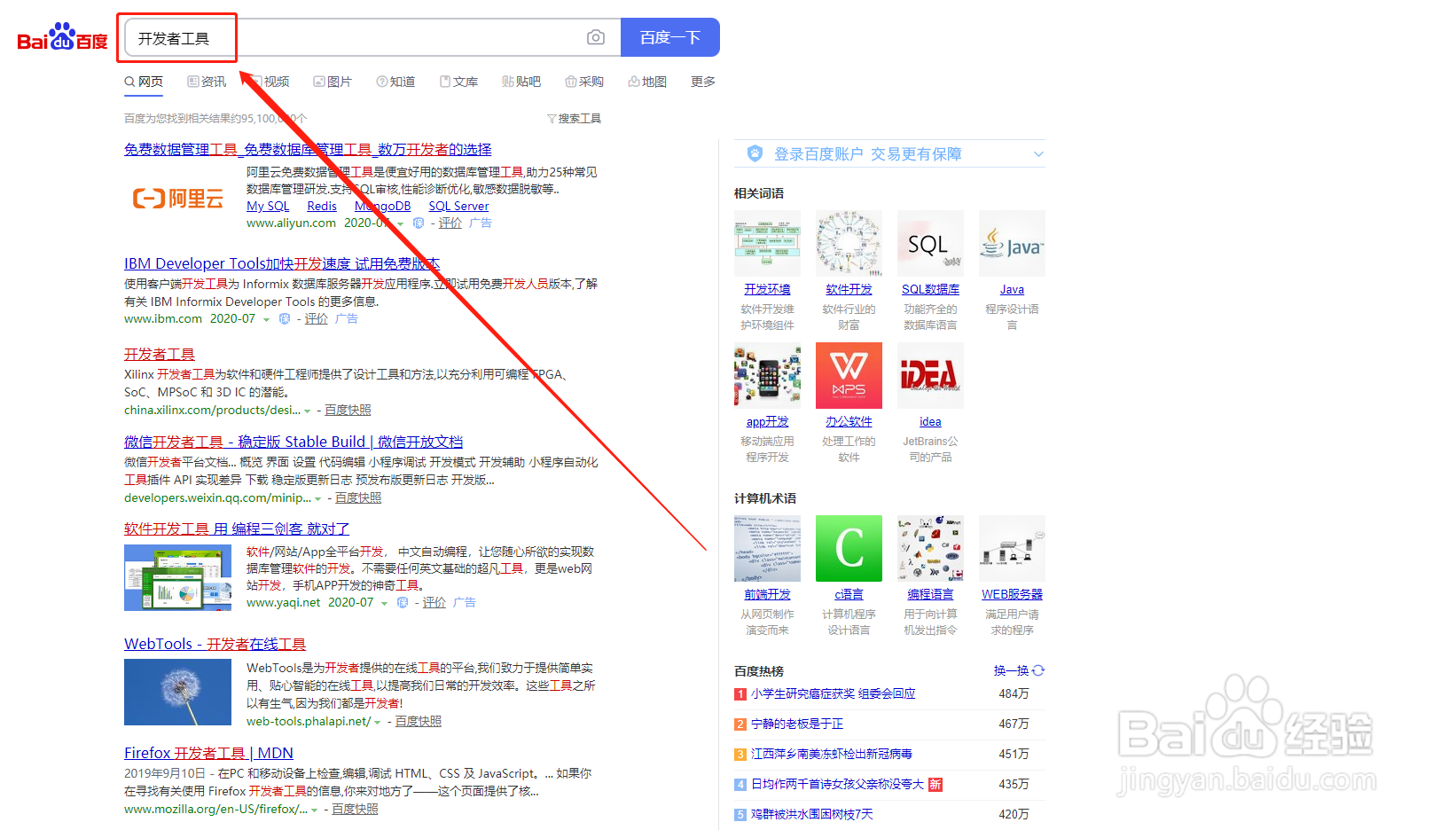The height and width of the screenshot is (830, 1456).
Task: Click the shield icon in login banner
Action: [x=755, y=153]
